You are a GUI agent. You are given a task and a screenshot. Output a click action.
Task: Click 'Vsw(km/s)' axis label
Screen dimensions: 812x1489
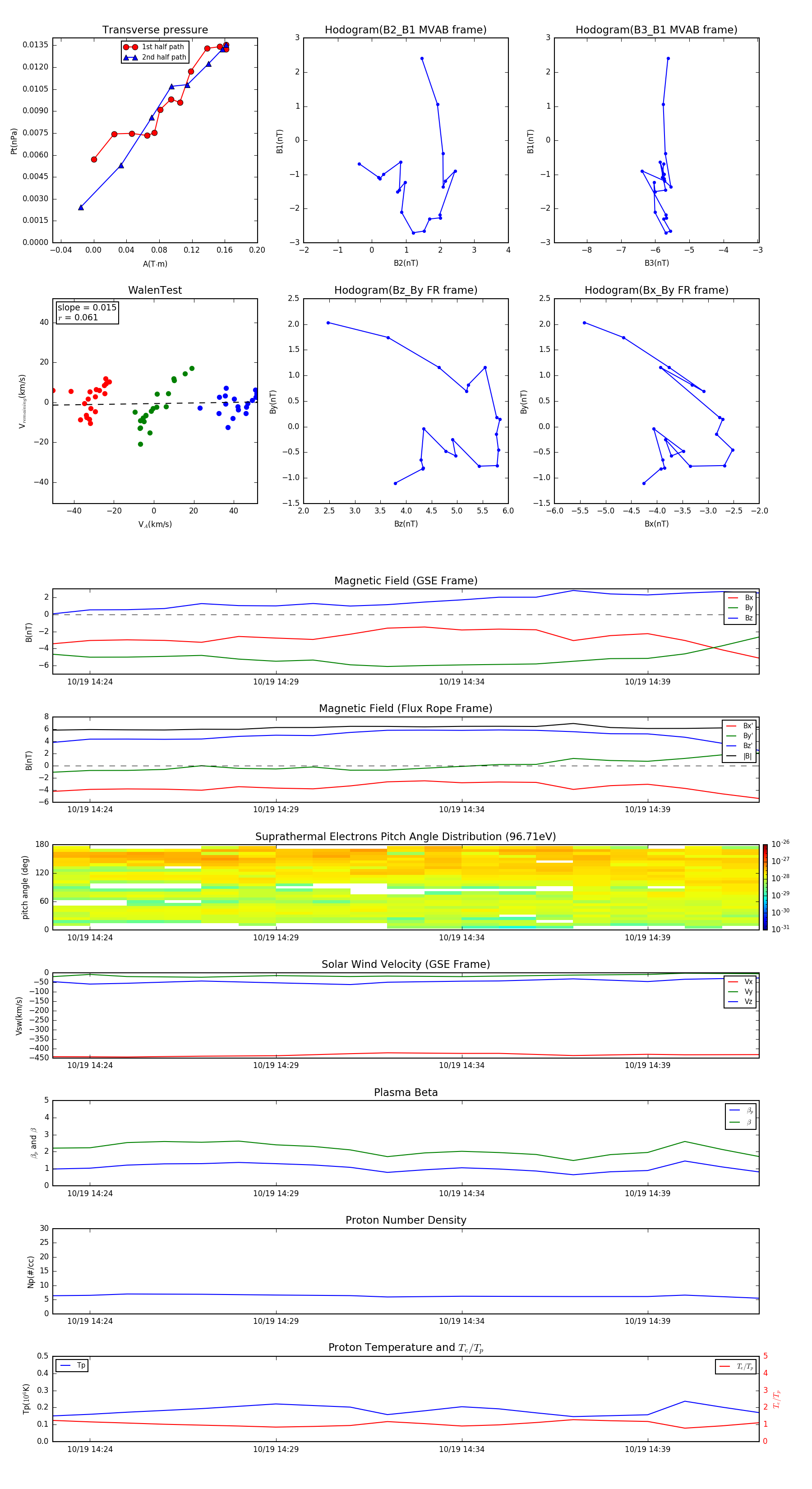[18, 1016]
